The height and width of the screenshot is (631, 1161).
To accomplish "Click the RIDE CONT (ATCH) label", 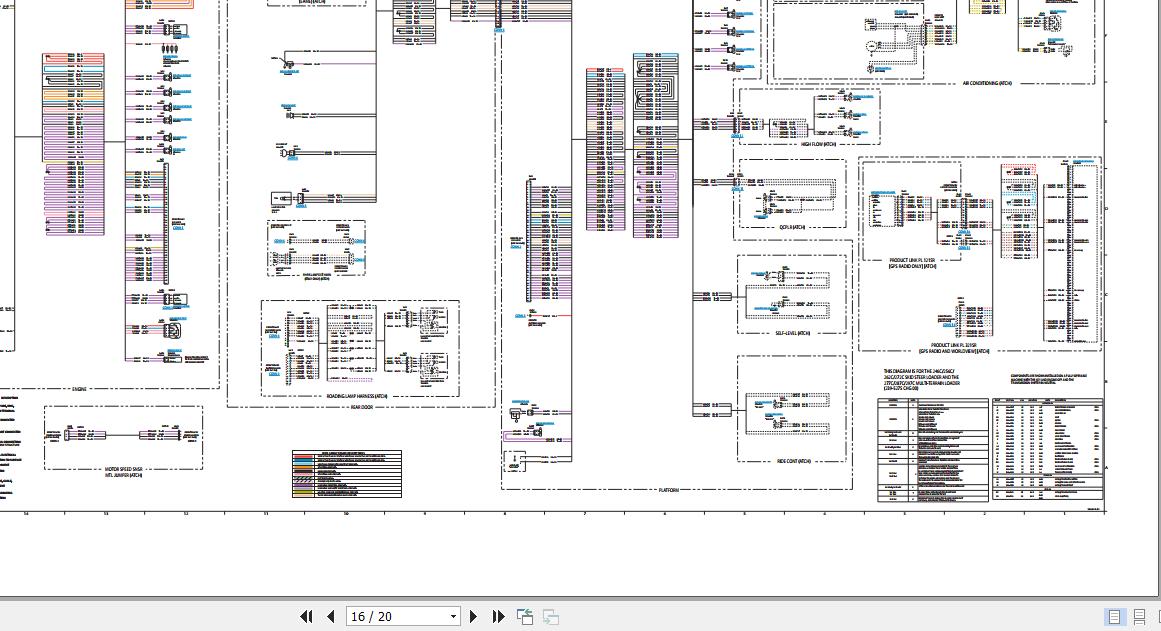I will pyautogui.click(x=794, y=461).
